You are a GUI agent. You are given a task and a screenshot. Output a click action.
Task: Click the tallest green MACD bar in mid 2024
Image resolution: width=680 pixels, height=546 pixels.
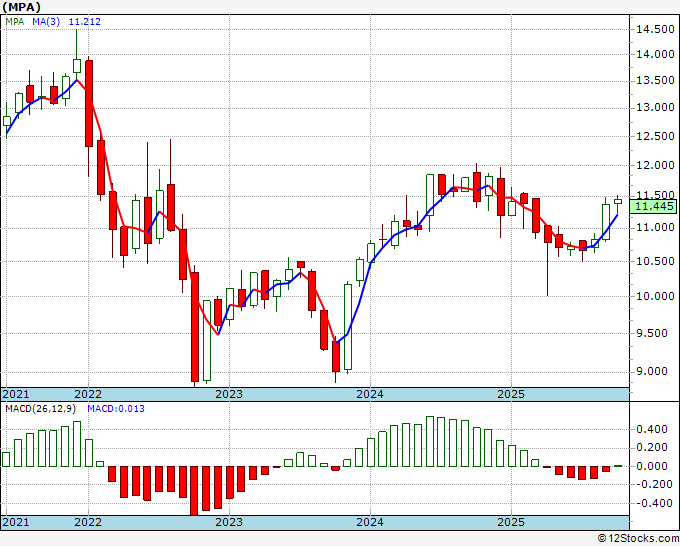[x=430, y=441]
